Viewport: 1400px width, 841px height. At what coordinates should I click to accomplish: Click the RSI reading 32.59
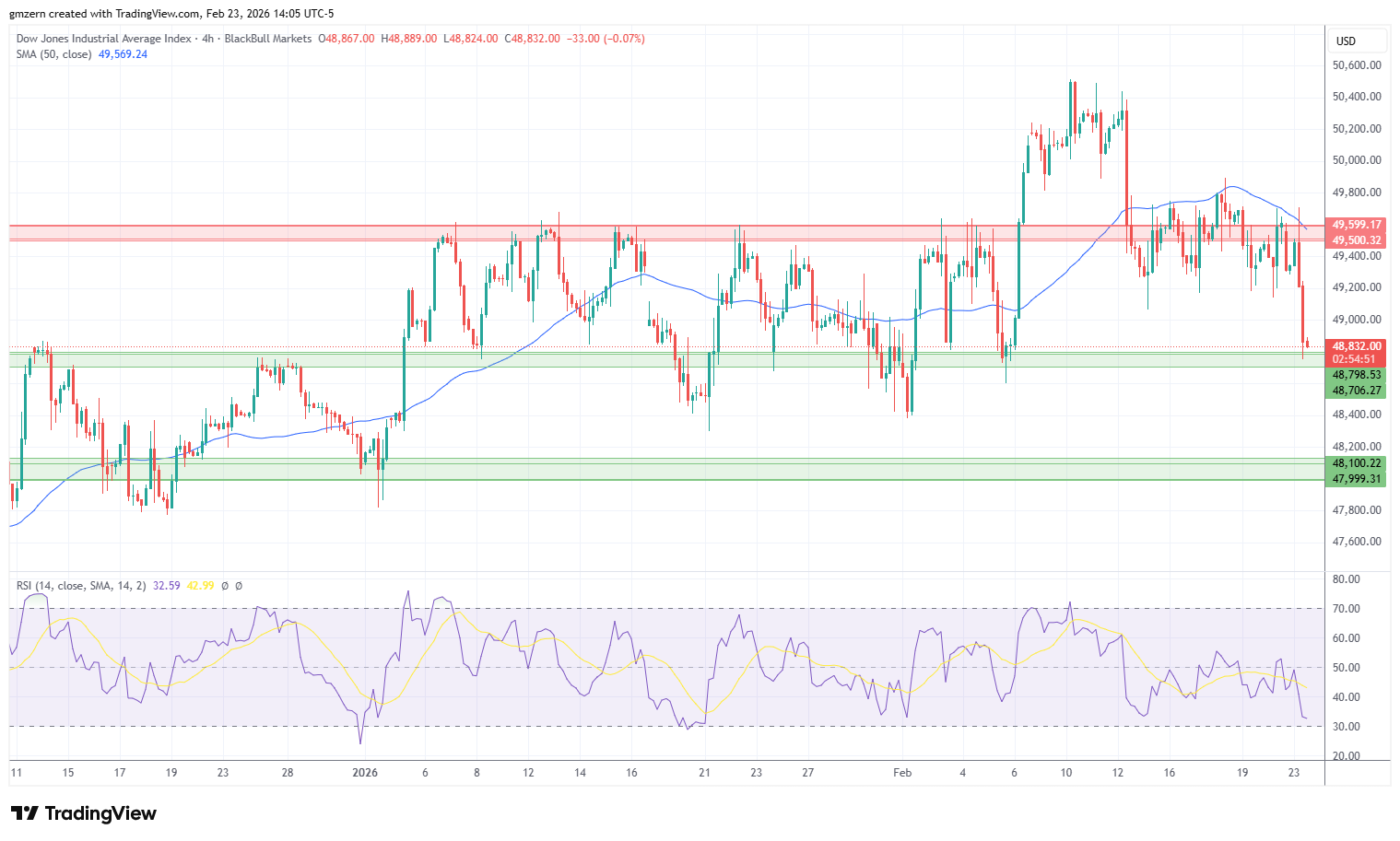tap(166, 586)
